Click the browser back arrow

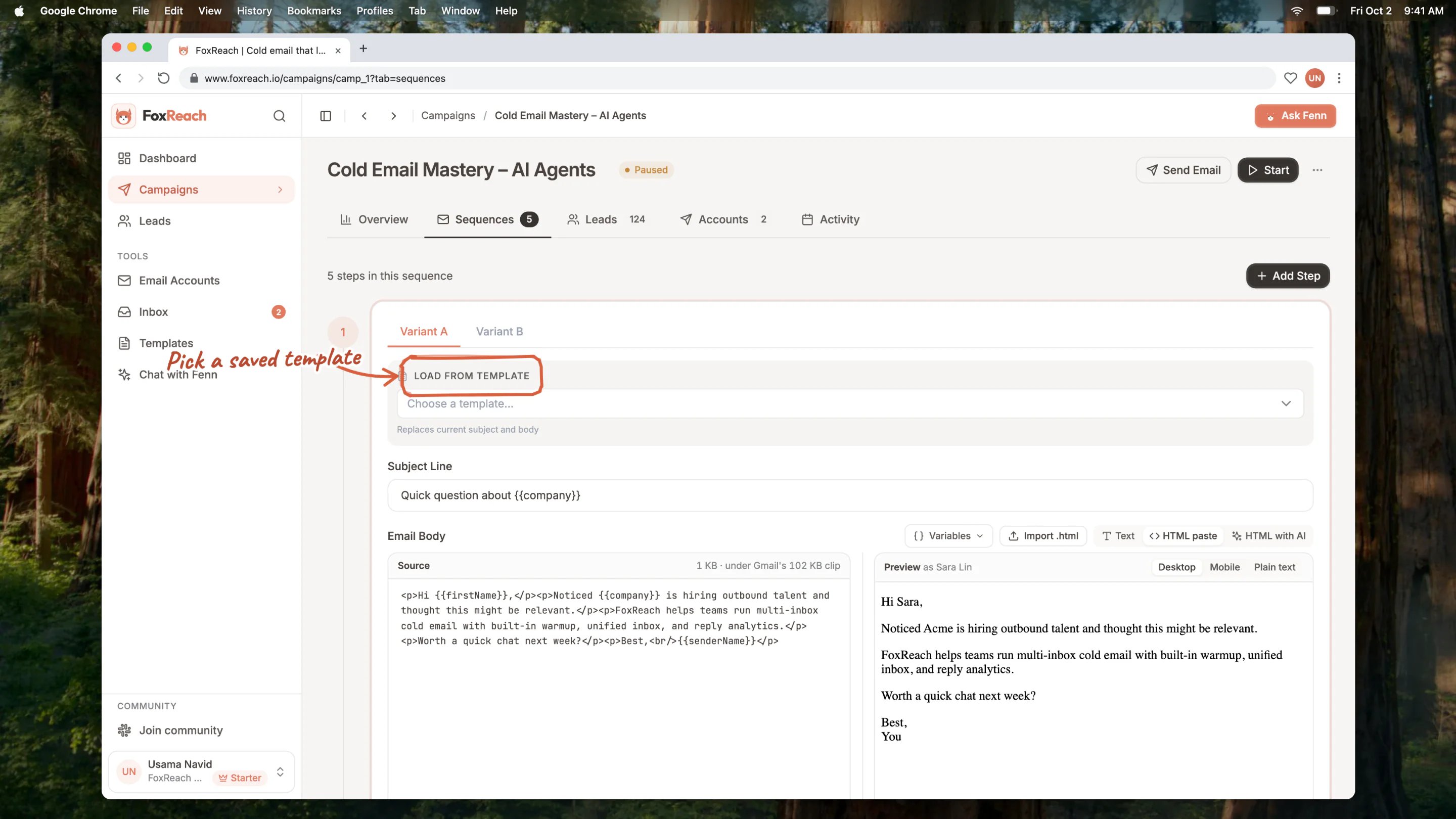(119, 78)
